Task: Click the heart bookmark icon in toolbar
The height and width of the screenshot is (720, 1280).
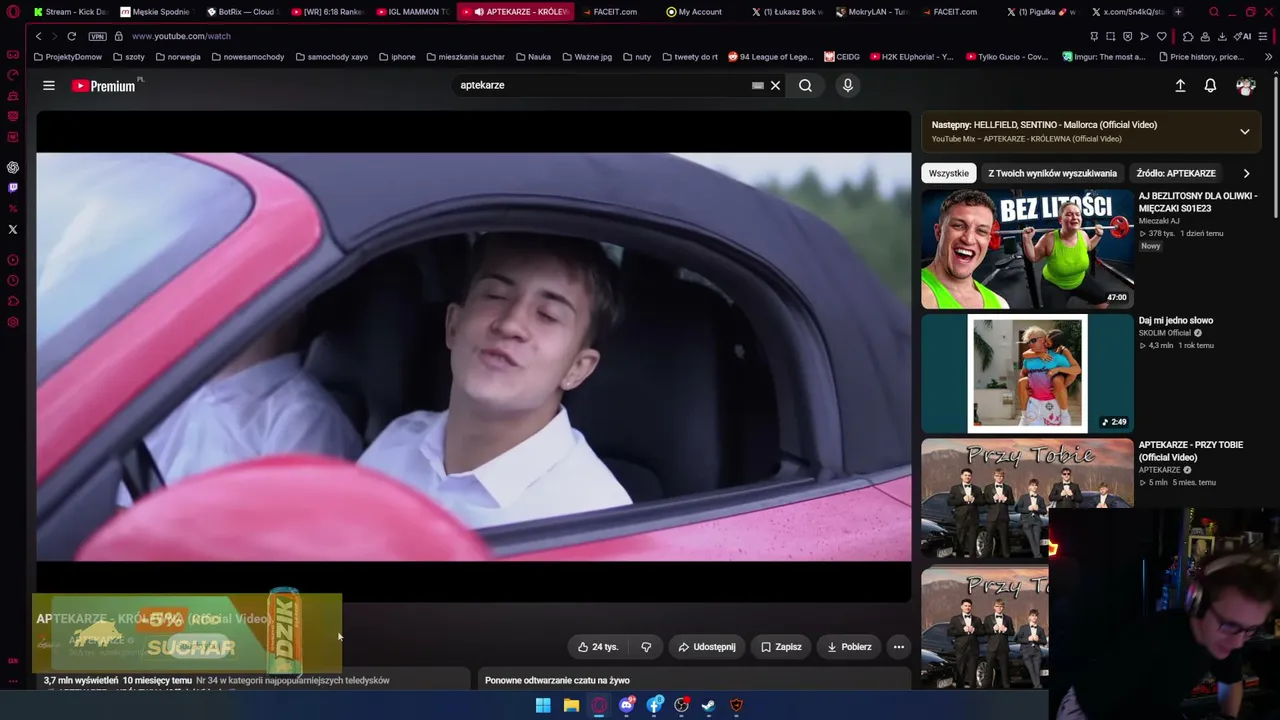Action: 1161,36
